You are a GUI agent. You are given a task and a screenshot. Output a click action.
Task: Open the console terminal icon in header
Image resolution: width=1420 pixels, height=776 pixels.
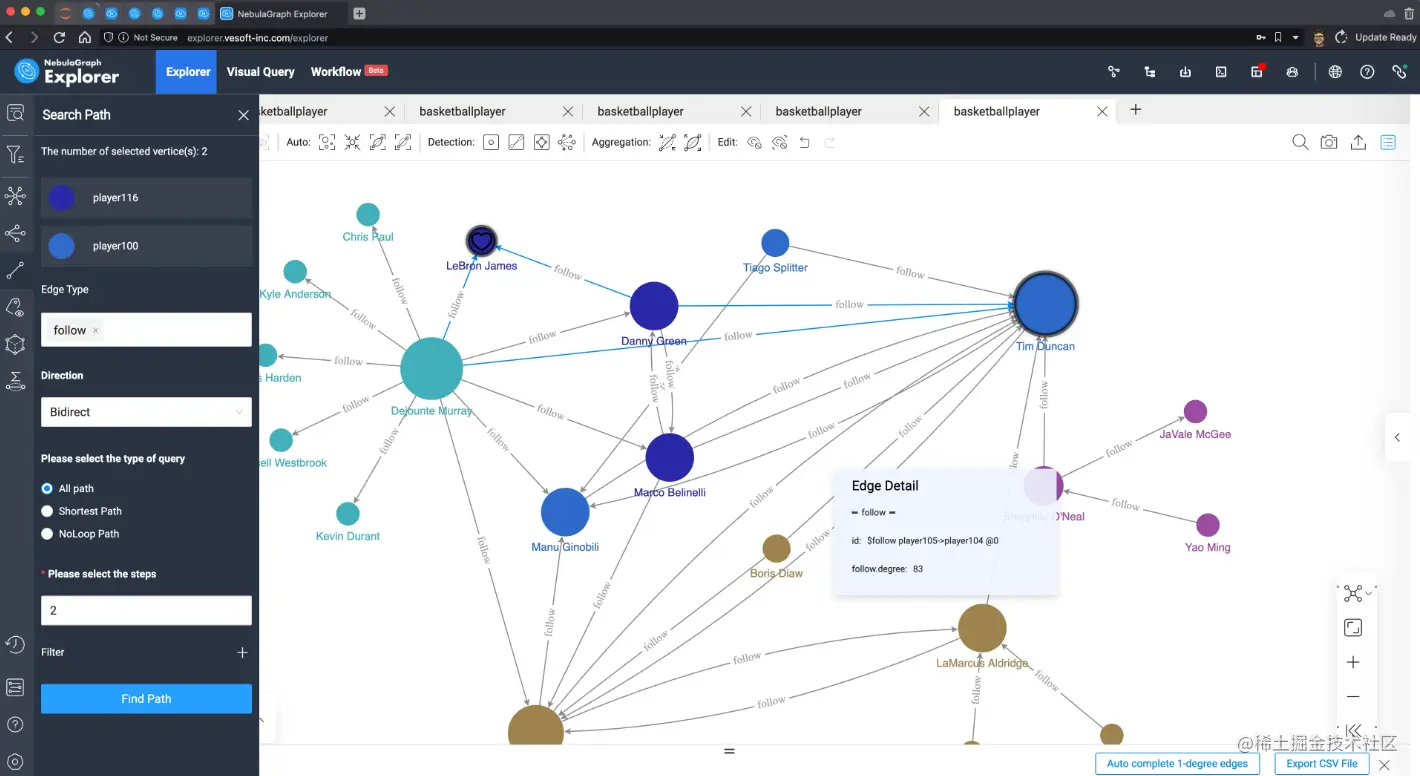1221,72
